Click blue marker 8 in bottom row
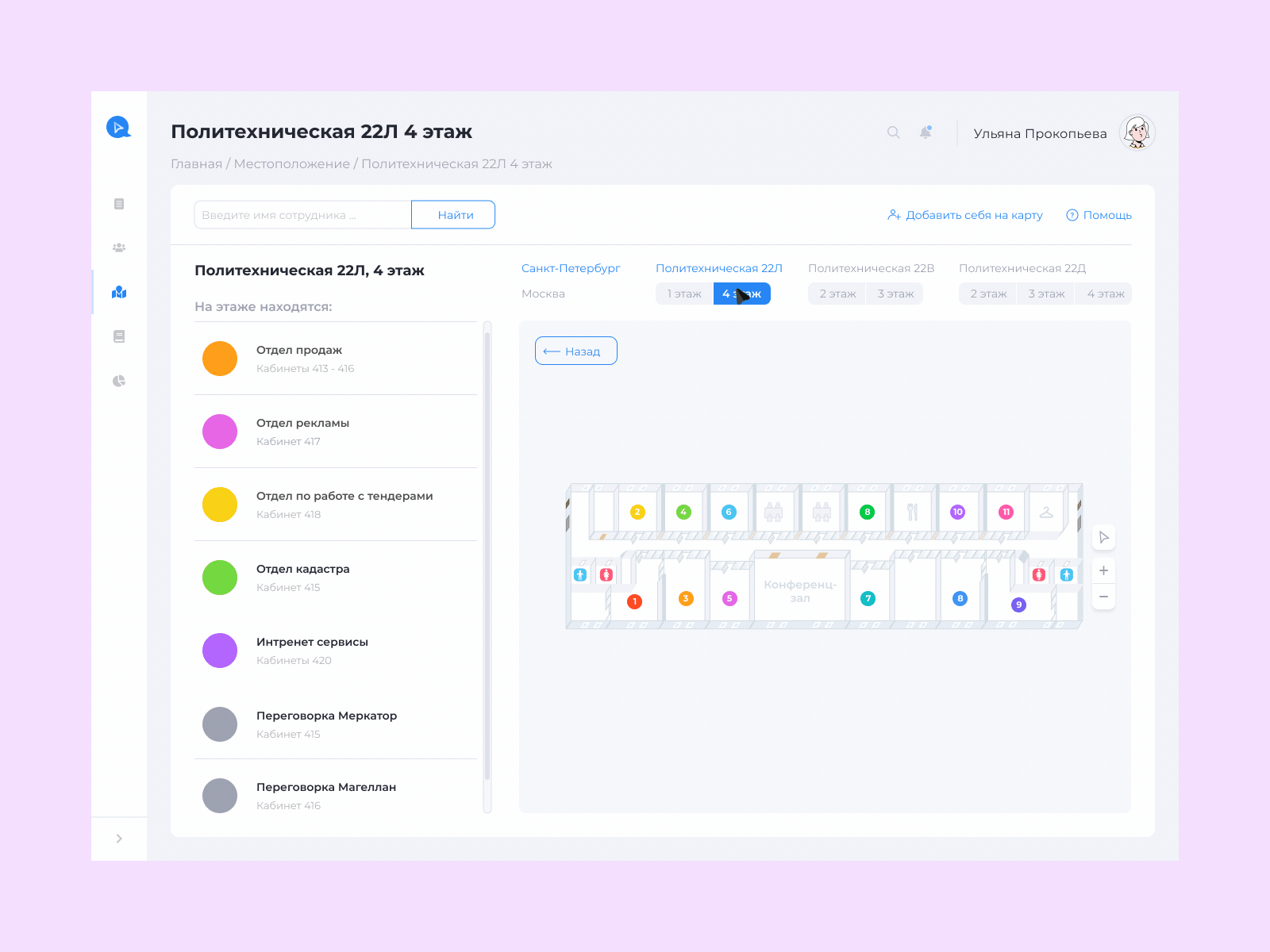 [960, 598]
